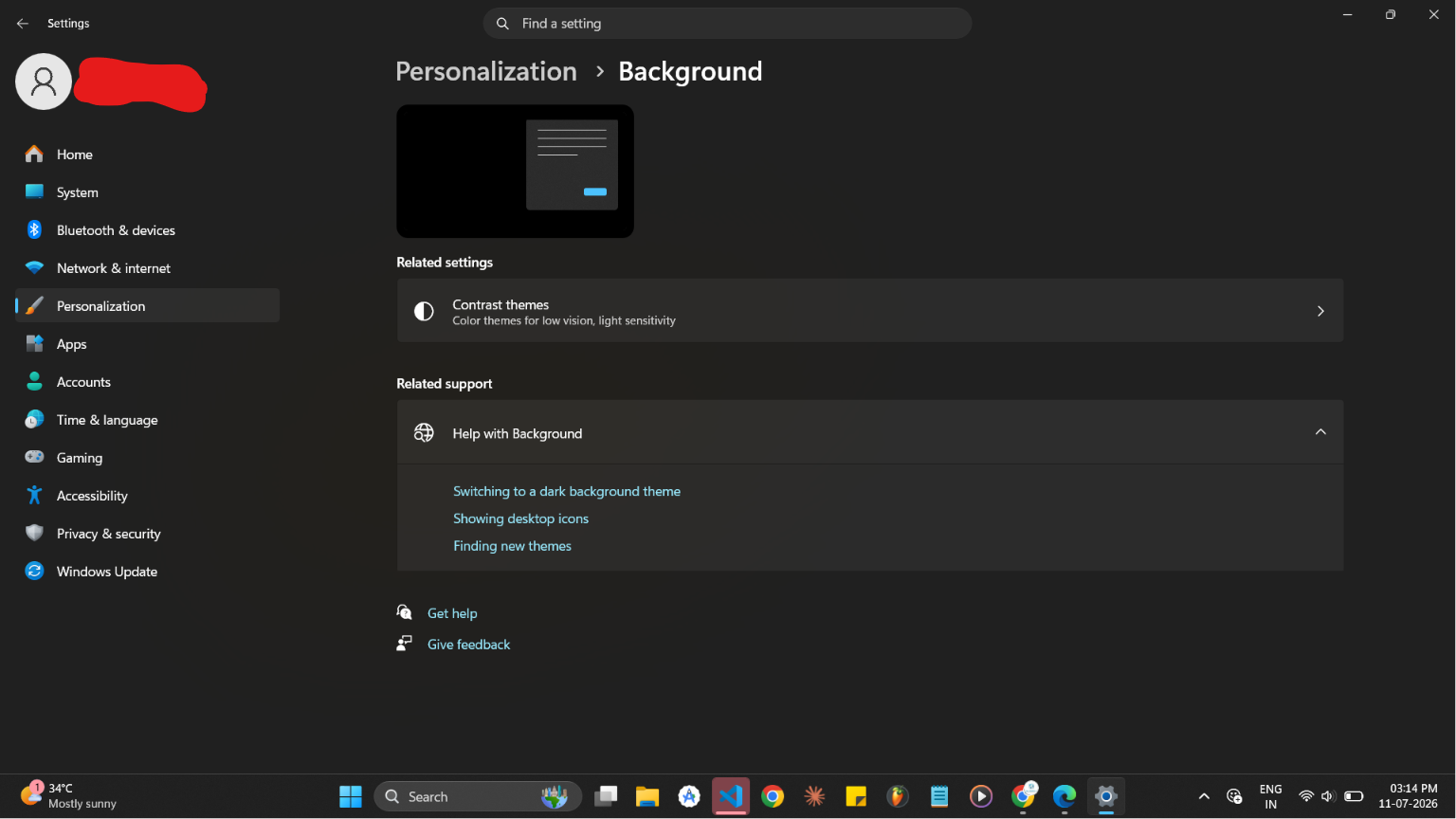Open the 'Showing desktop icons' help link

(x=520, y=519)
